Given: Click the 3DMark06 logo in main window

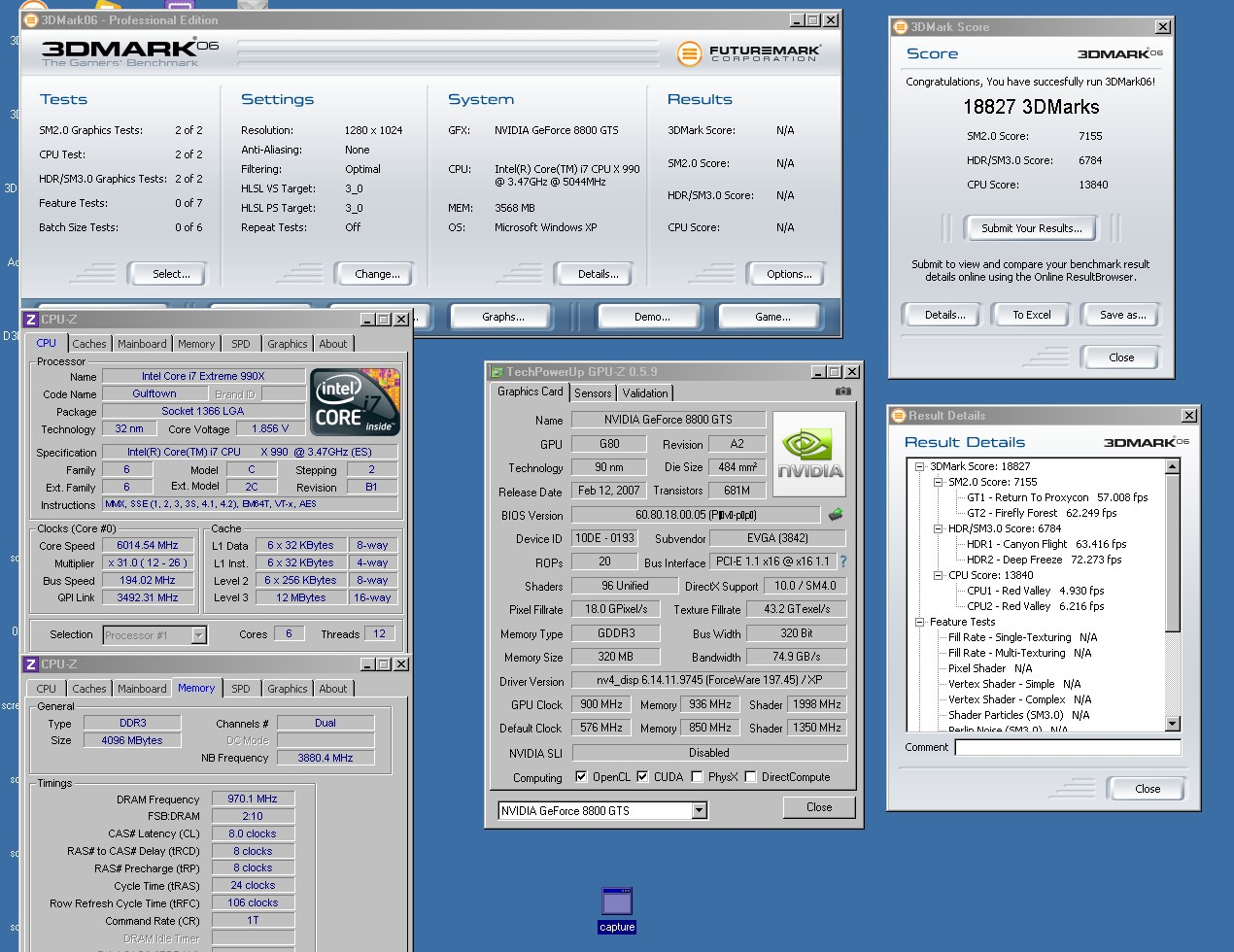Looking at the screenshot, I should (130, 51).
